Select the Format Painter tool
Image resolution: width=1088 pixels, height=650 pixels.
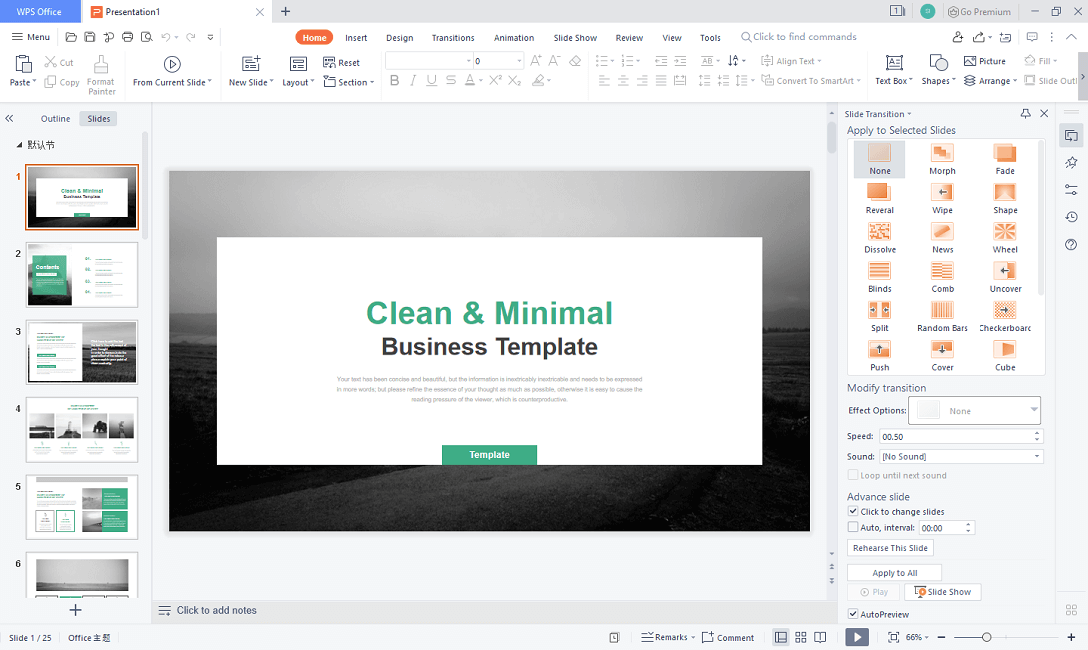(101, 75)
